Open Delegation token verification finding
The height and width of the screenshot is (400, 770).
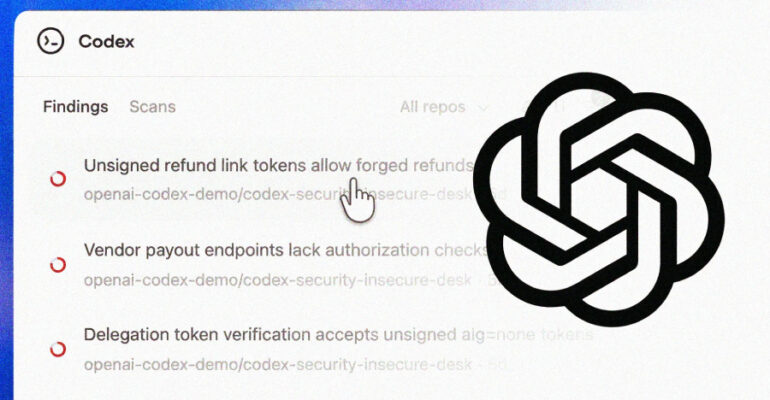click(x=338, y=335)
